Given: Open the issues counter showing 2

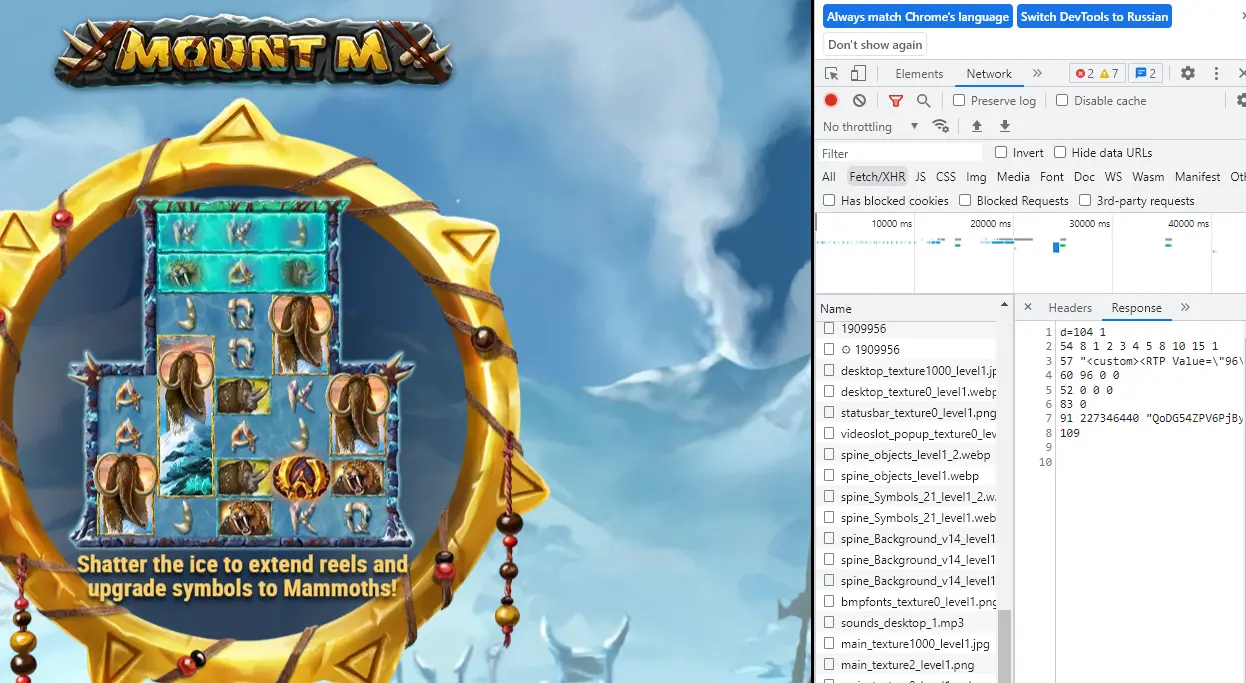Looking at the screenshot, I should click(1145, 74).
